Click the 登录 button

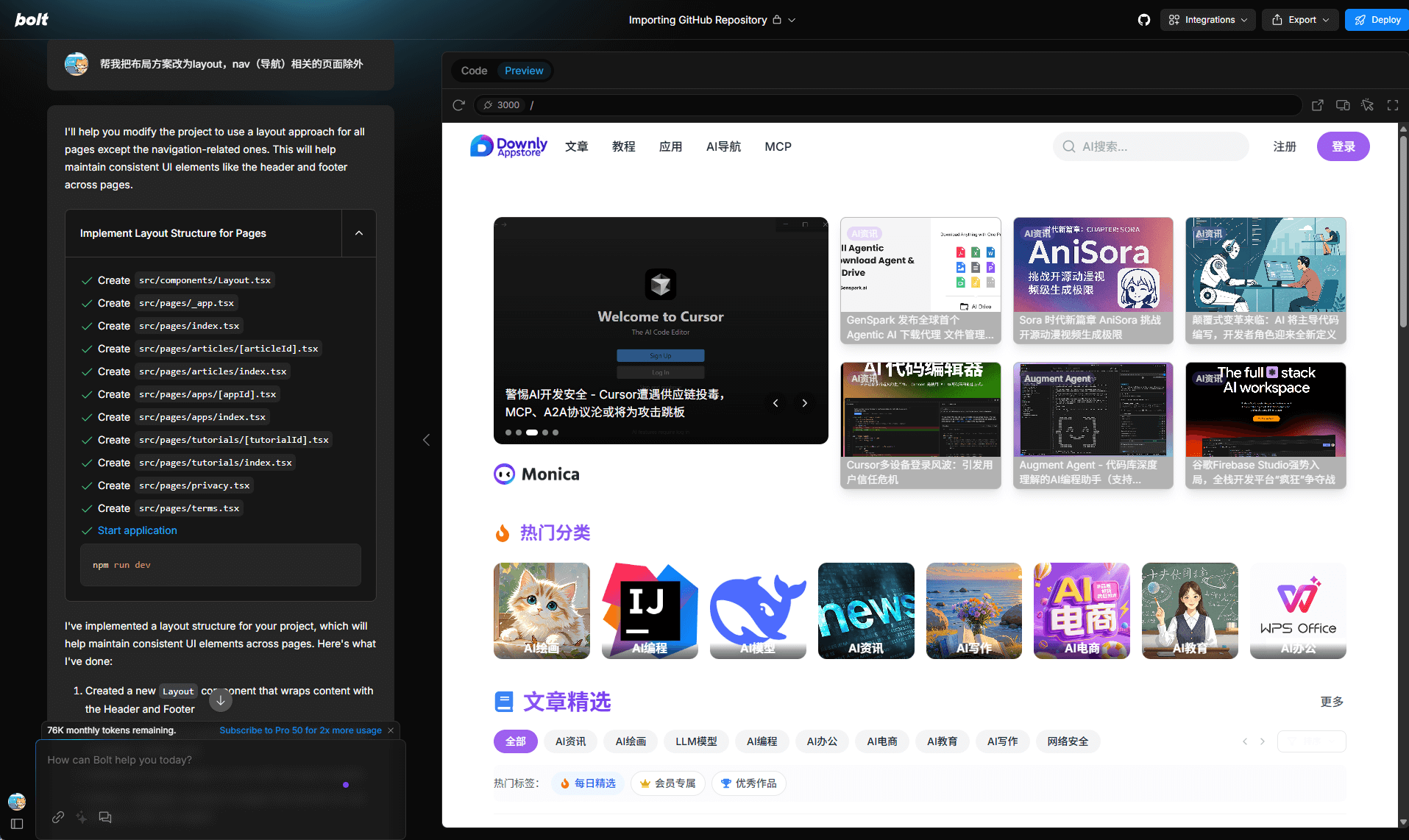[x=1344, y=146]
